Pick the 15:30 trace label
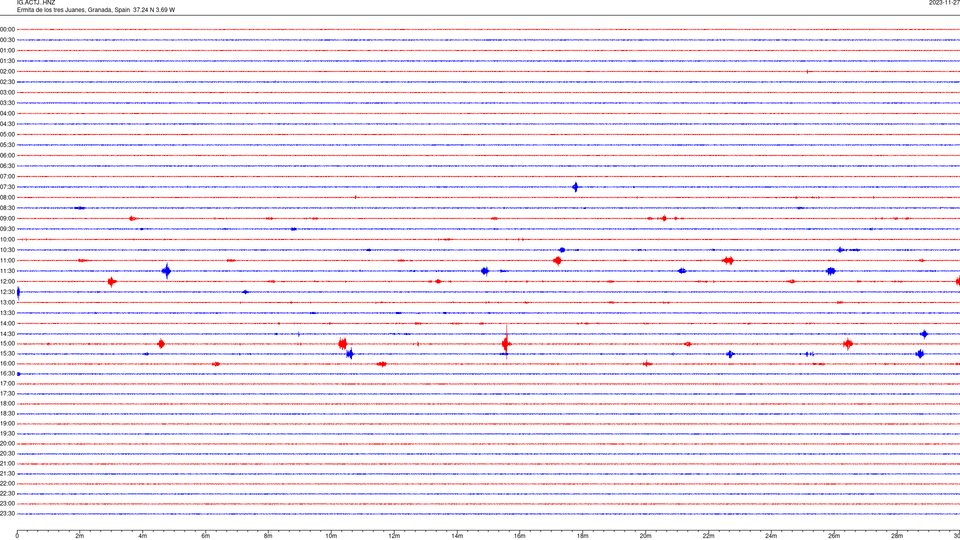 click(7, 353)
